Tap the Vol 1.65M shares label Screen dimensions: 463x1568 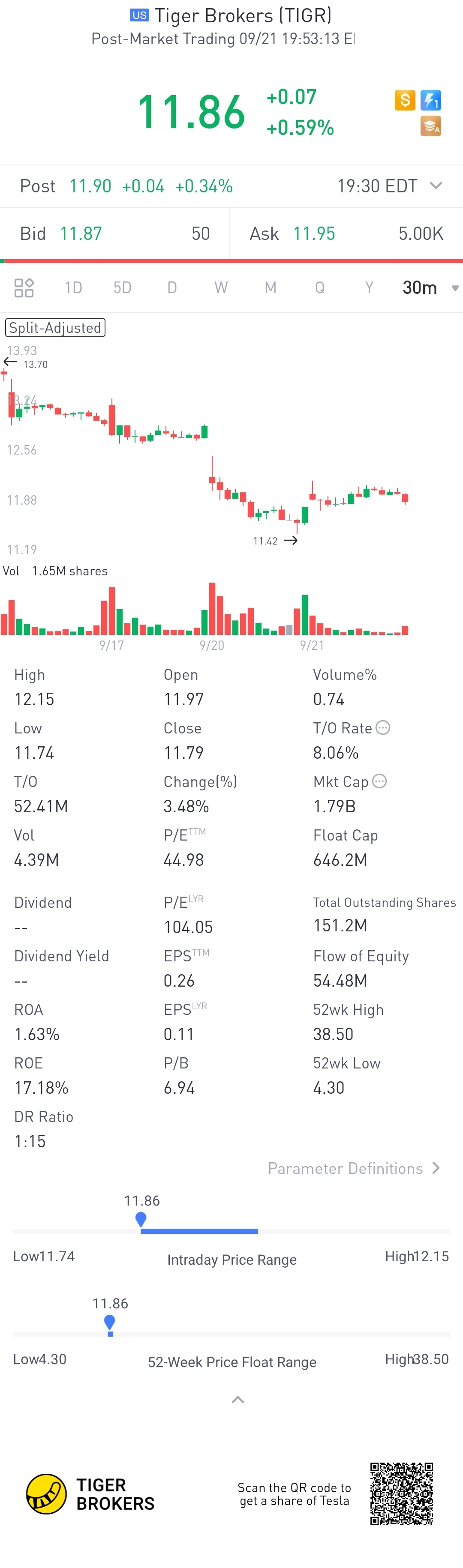(x=55, y=571)
